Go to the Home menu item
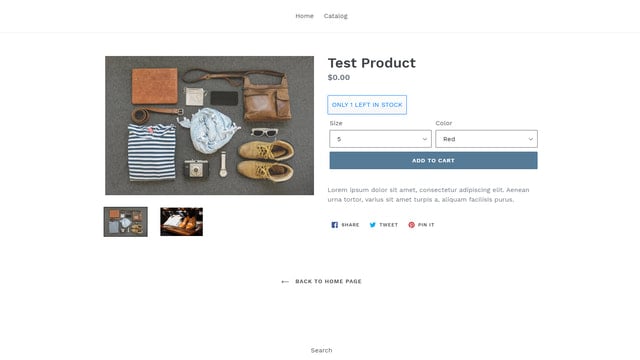The height and width of the screenshot is (360, 640). coord(304,16)
